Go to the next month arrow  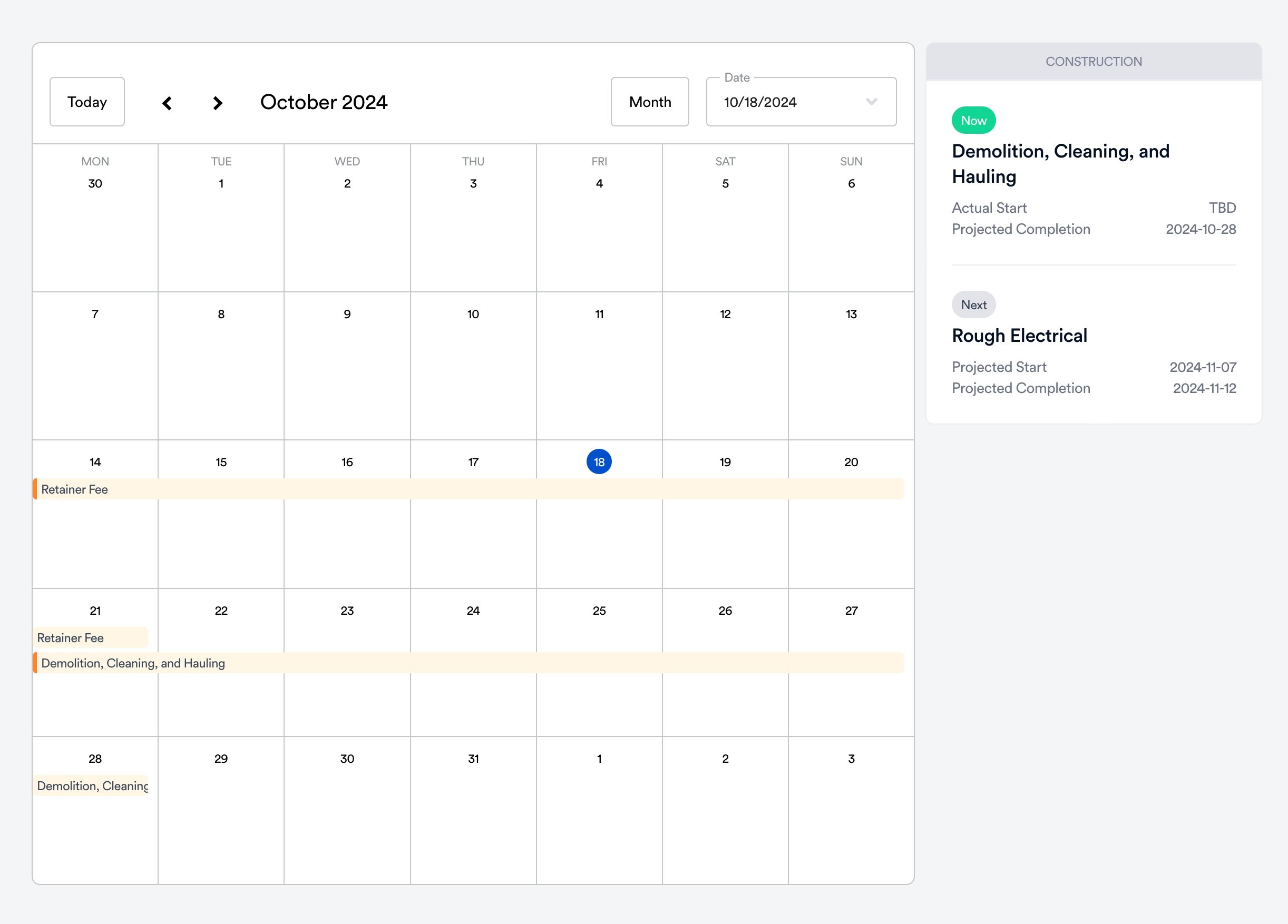tap(218, 103)
